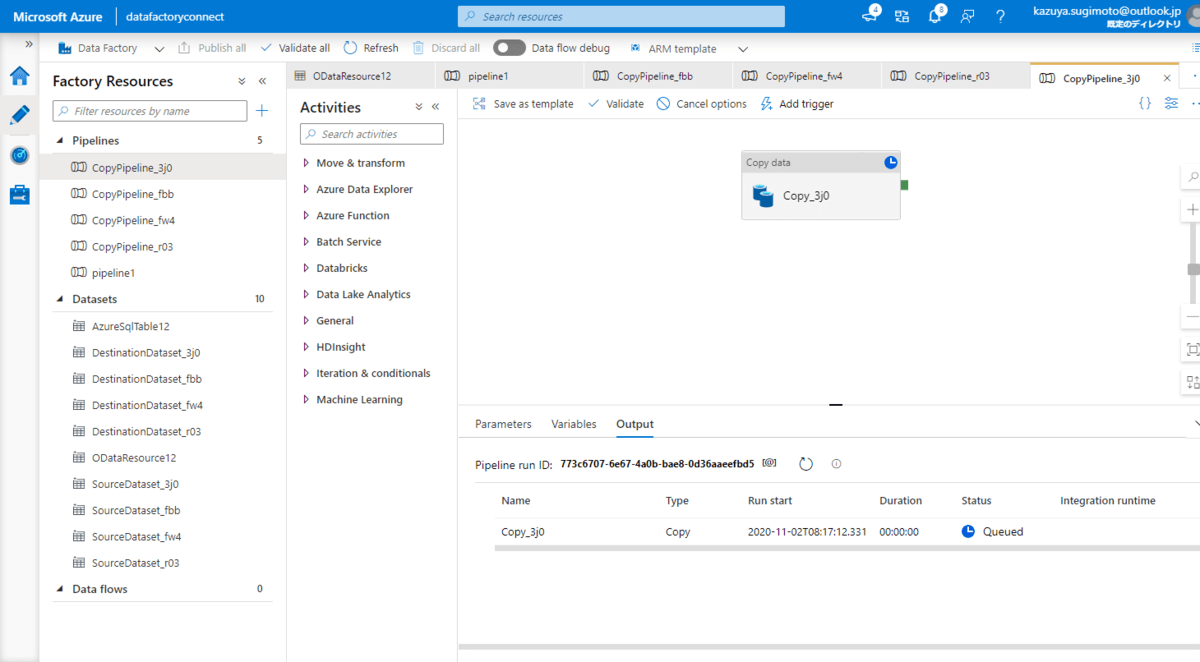Collapse the Pipelines tree section

click(59, 141)
